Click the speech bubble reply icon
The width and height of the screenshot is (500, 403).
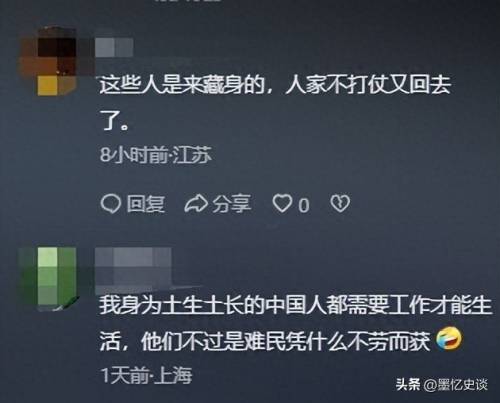110,203
